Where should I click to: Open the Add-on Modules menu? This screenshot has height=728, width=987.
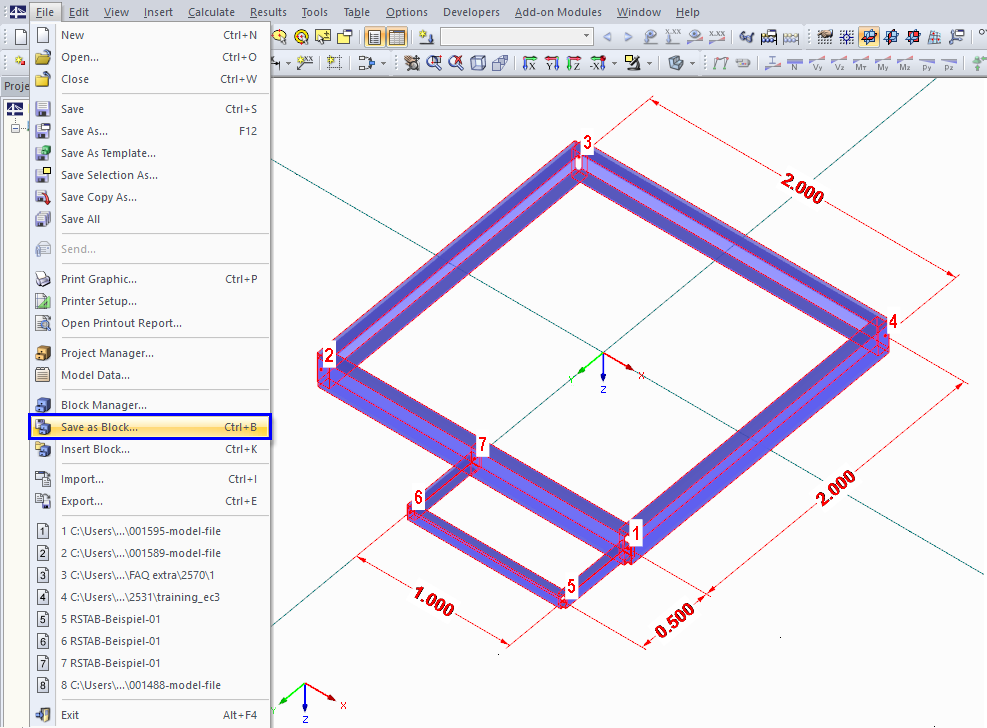click(558, 12)
